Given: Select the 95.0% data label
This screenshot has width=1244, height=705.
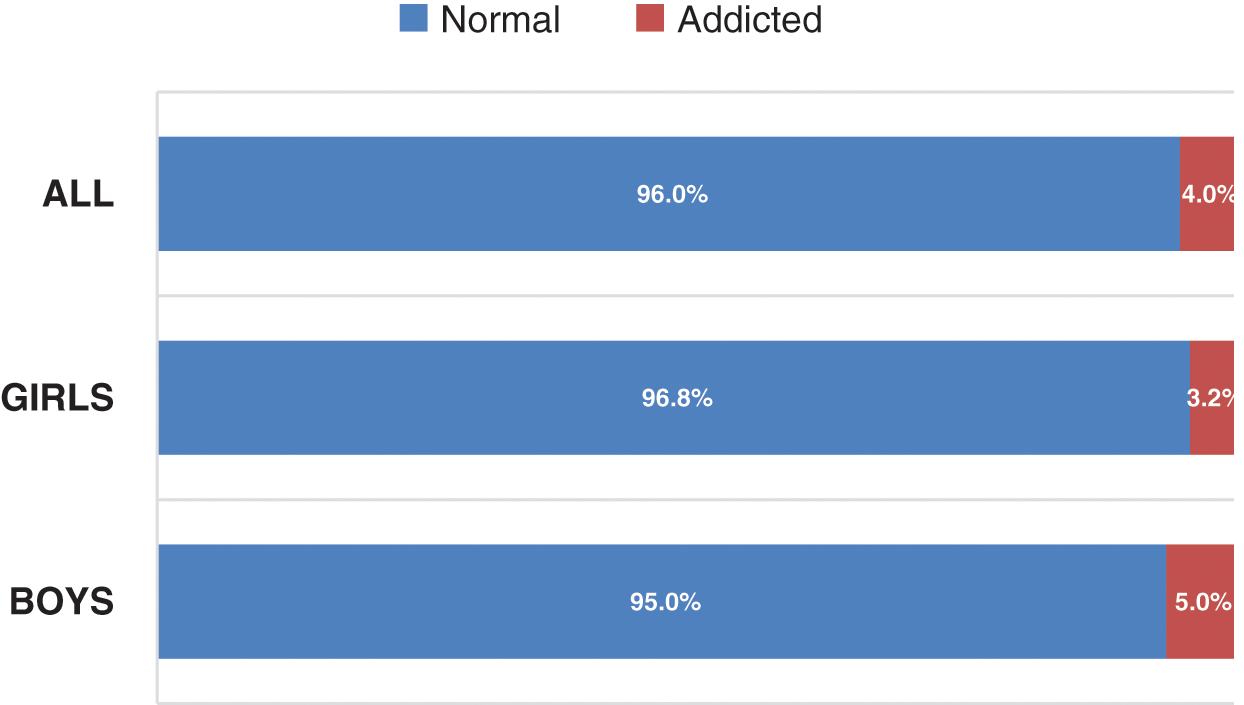Looking at the screenshot, I should 665,603.
